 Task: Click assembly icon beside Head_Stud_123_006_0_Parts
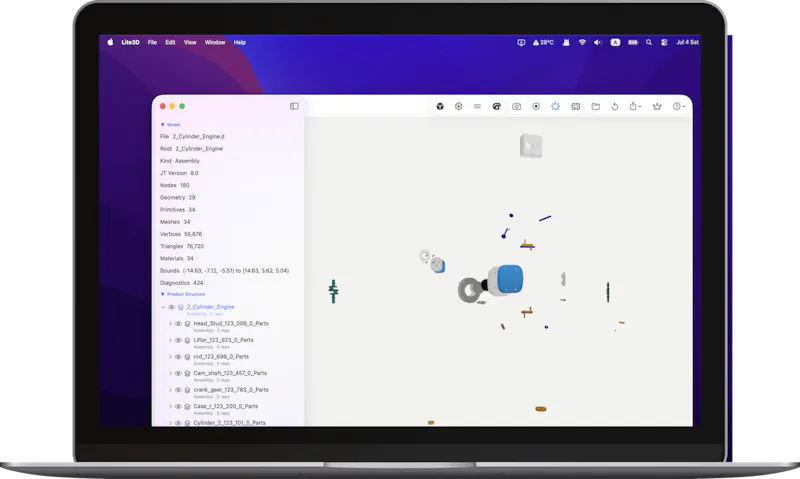pos(187,323)
